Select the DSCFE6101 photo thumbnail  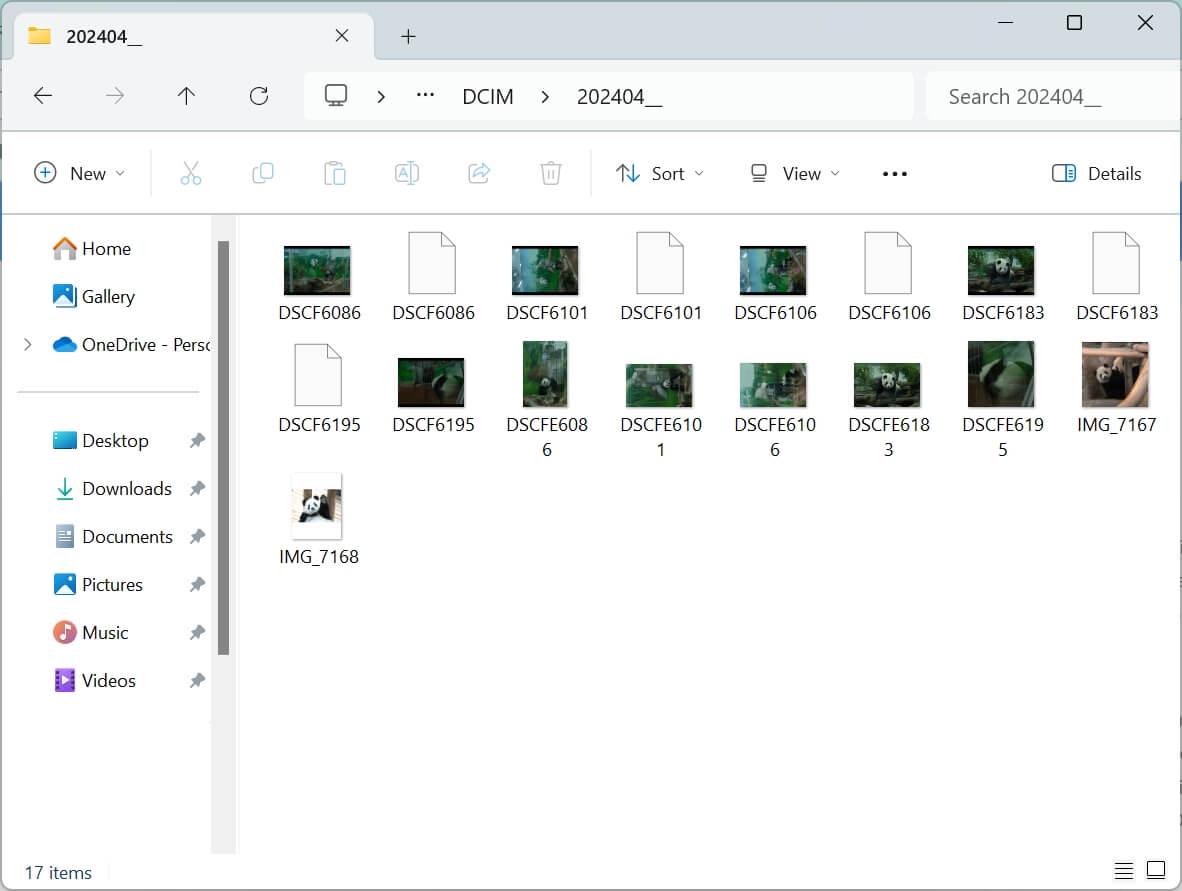coord(659,384)
